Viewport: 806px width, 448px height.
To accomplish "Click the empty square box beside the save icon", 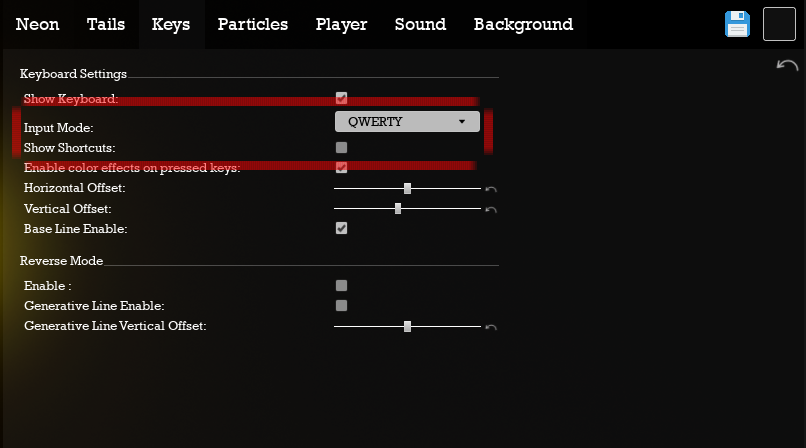I will [x=779, y=24].
